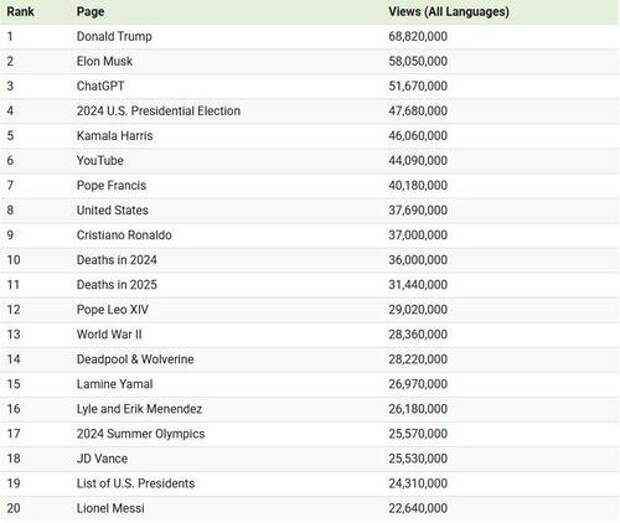Click the 25,530,000 views cell for JD Vance
This screenshot has height=523, width=620.
pyautogui.click(x=417, y=458)
